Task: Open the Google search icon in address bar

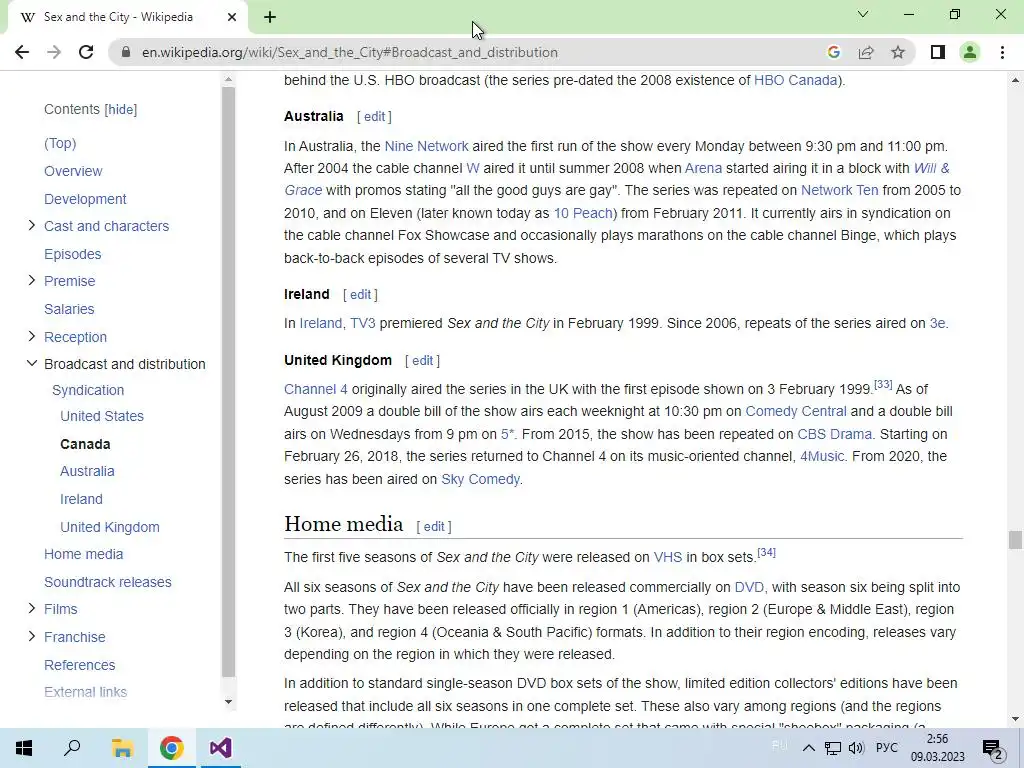Action: (833, 52)
